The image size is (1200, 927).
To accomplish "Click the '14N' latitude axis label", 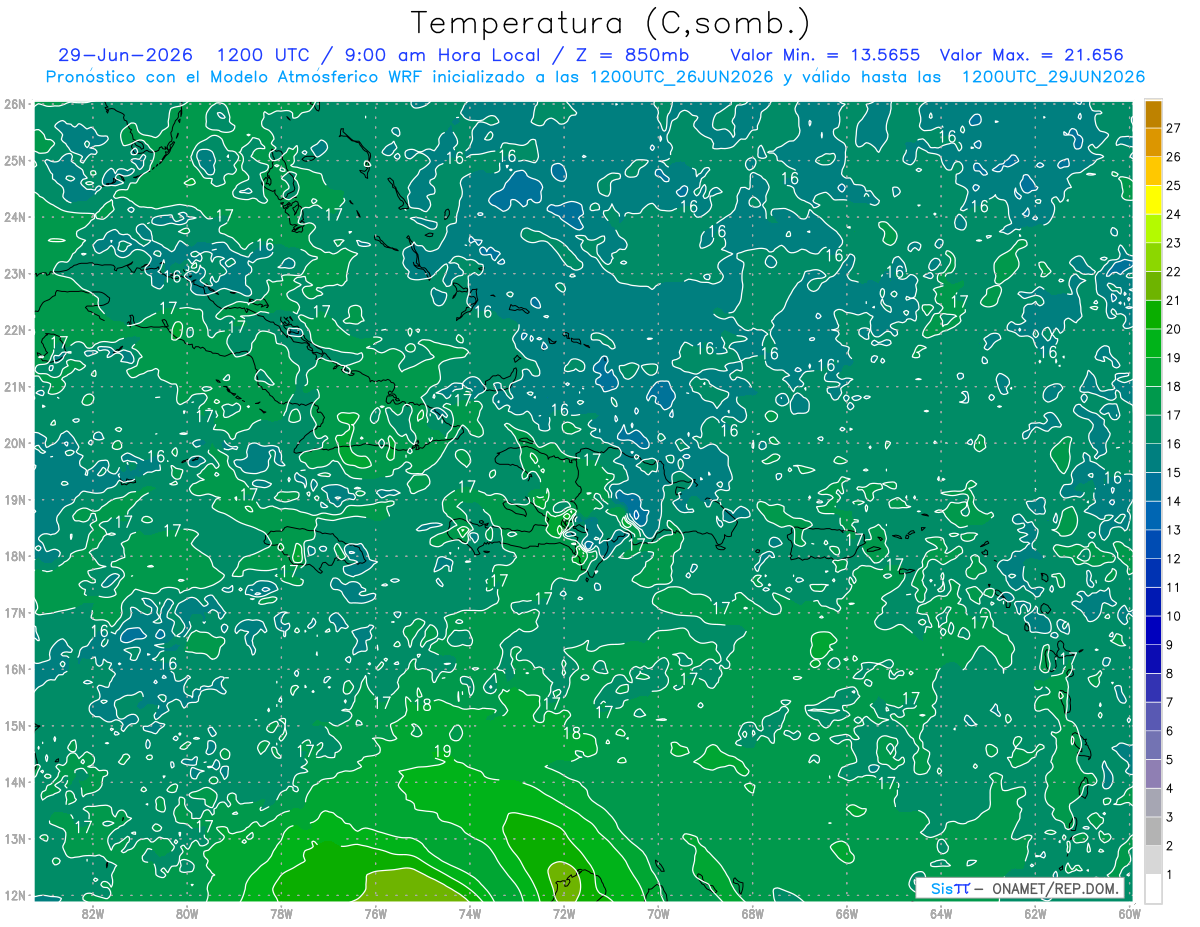I will click(16, 782).
